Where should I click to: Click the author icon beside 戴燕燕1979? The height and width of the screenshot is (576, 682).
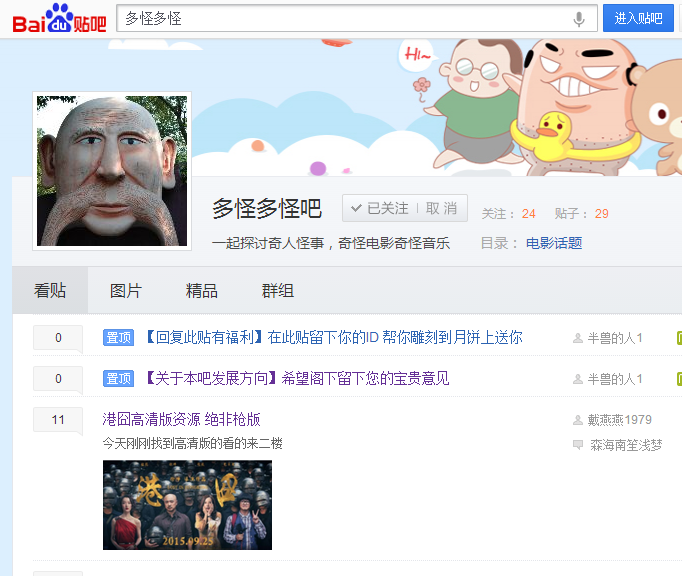[x=578, y=420]
